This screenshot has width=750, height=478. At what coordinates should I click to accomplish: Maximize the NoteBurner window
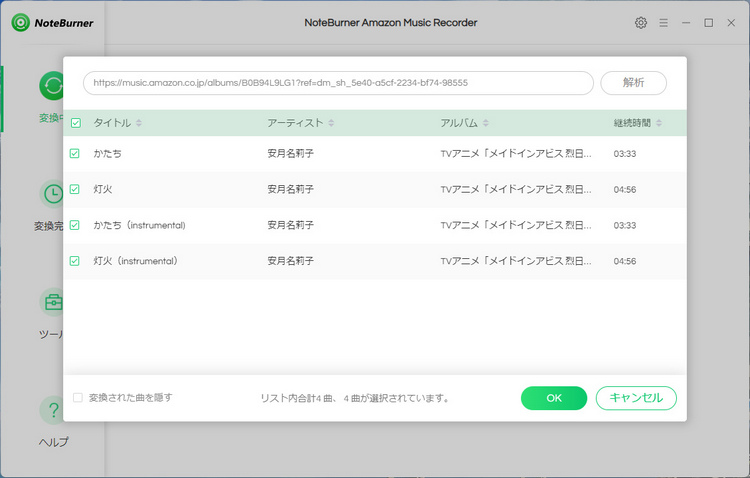coord(708,22)
